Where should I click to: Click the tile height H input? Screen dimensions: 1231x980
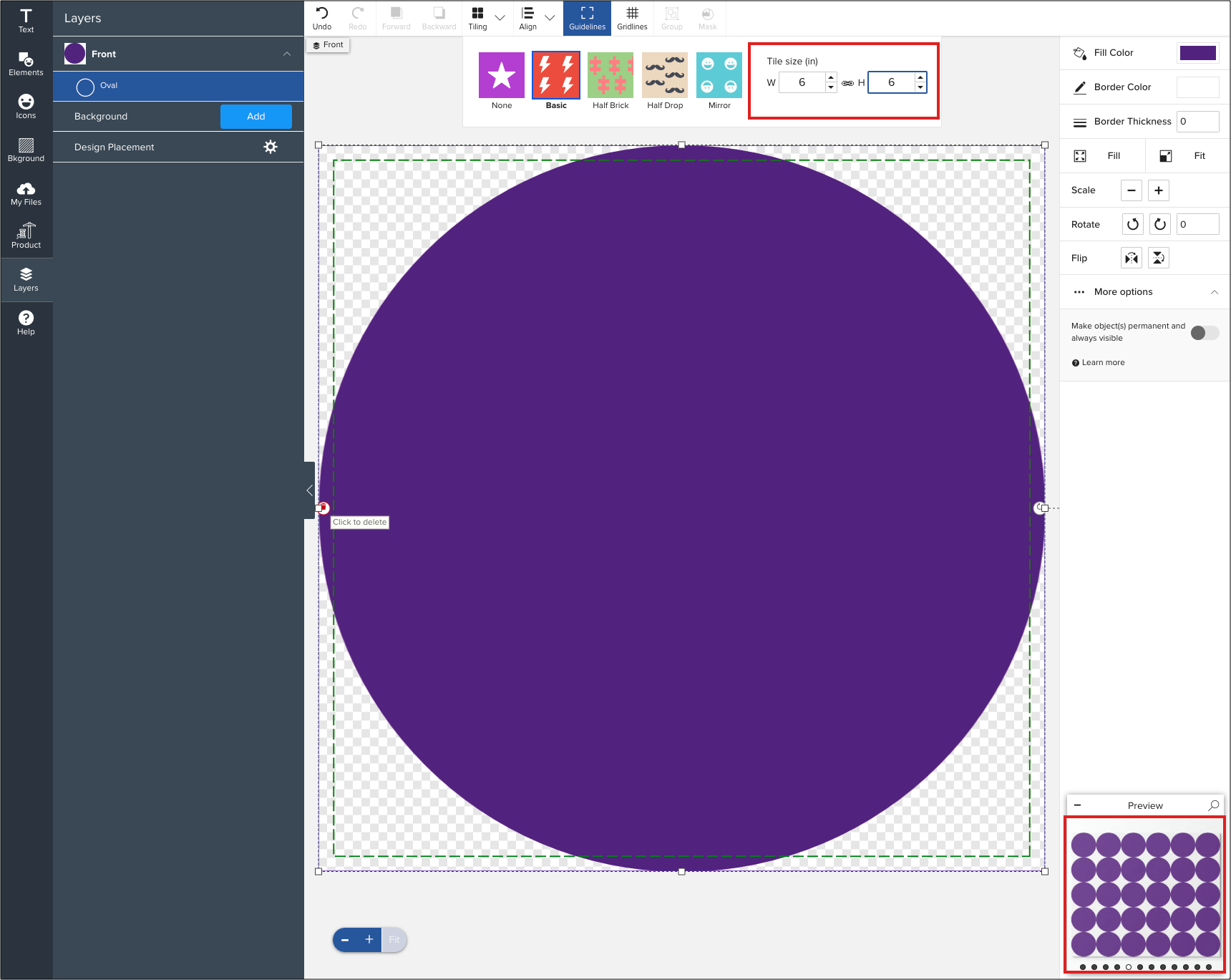[x=892, y=82]
